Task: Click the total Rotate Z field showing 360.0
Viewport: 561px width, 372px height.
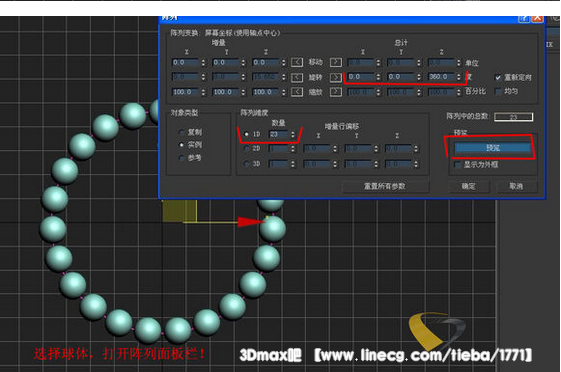Action: (x=441, y=77)
